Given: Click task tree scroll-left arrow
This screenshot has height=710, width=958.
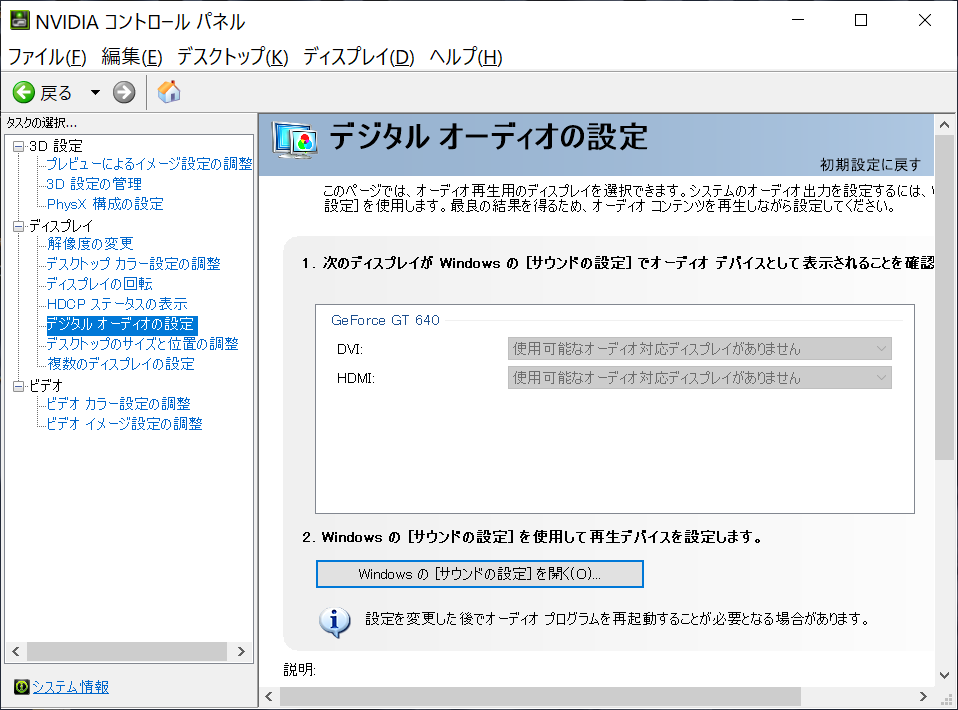Looking at the screenshot, I should pos(16,651).
